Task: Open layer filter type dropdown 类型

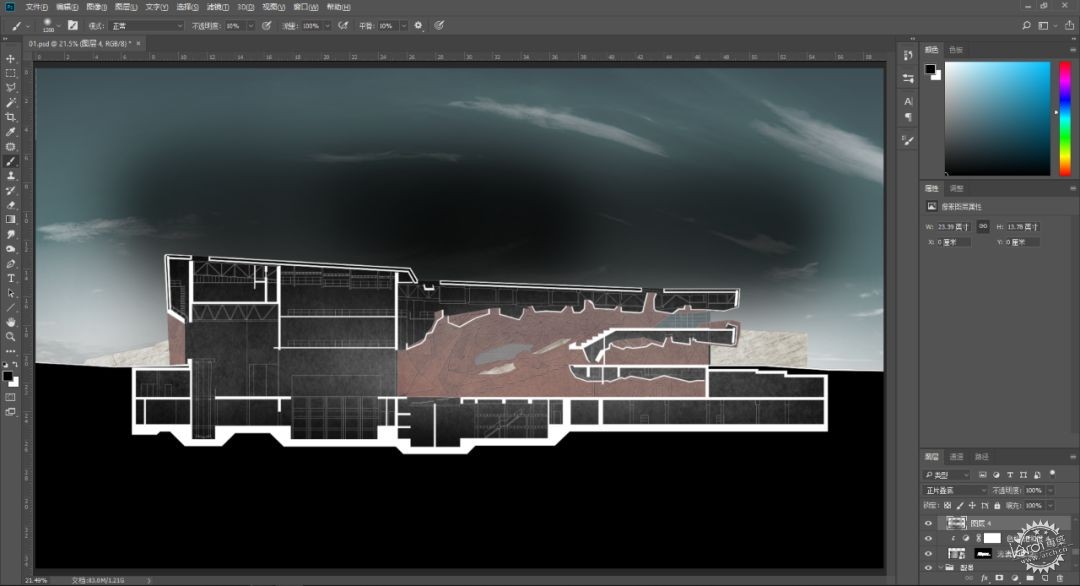Action: (946, 475)
